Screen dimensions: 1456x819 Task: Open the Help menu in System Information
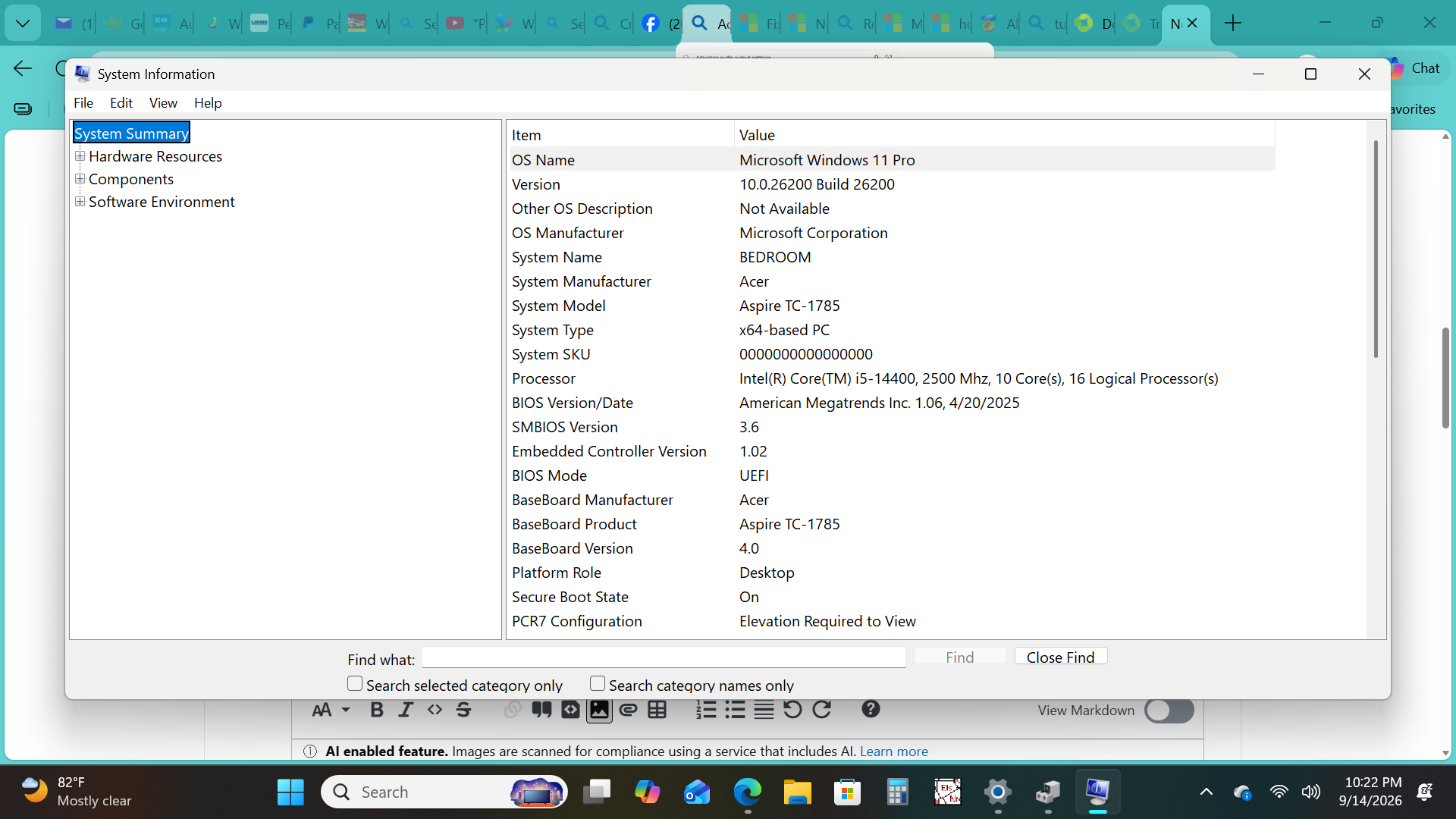coord(208,103)
